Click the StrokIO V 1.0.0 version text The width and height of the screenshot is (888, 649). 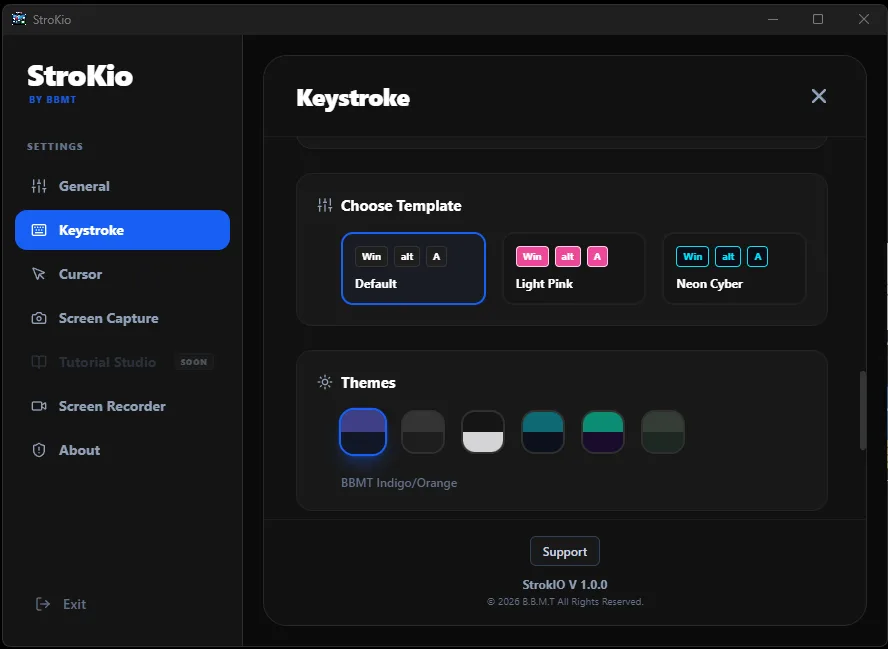pyautogui.click(x=565, y=584)
